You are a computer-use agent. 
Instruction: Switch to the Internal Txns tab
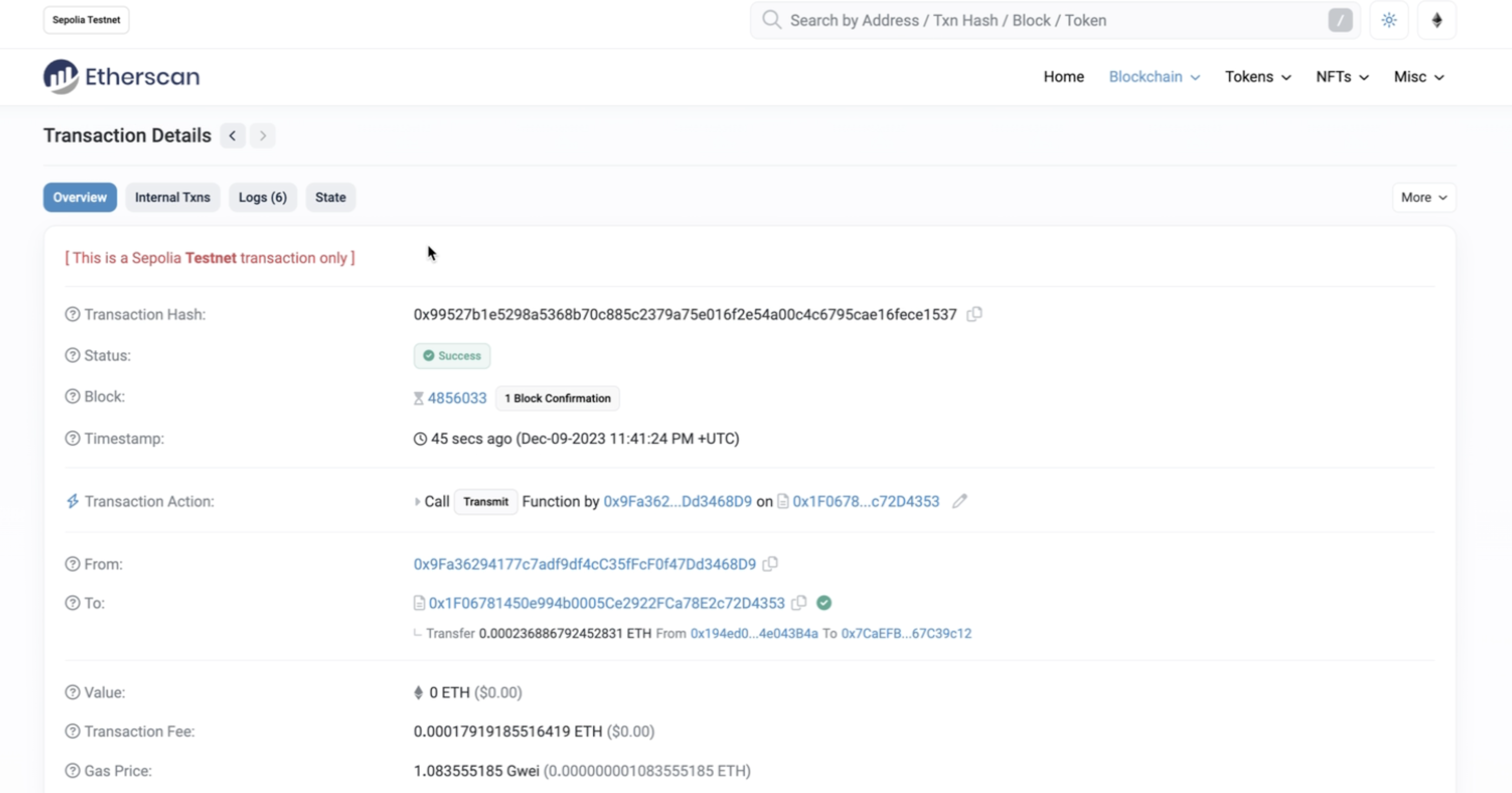pyautogui.click(x=172, y=198)
